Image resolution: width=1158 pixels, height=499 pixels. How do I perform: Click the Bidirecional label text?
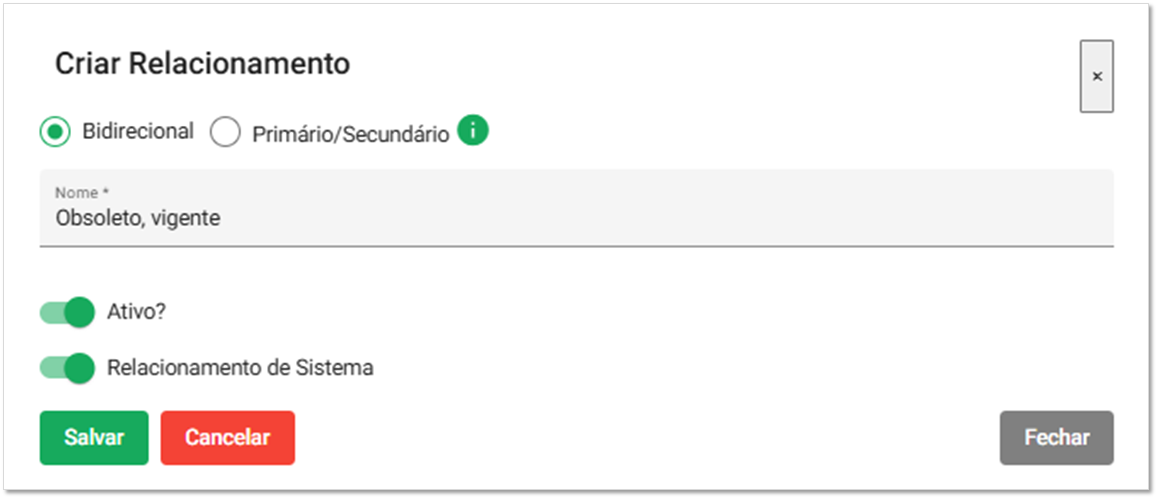[x=138, y=131]
